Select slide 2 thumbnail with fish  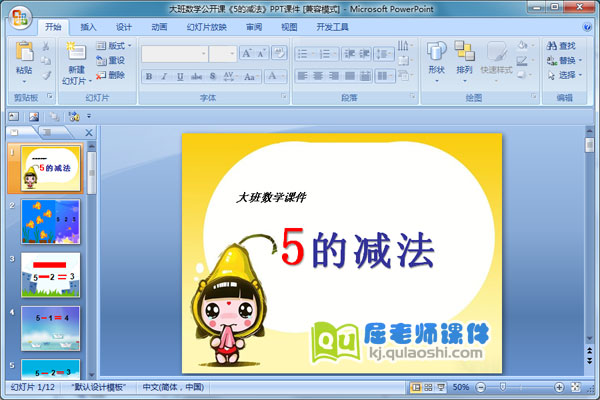click(x=51, y=222)
